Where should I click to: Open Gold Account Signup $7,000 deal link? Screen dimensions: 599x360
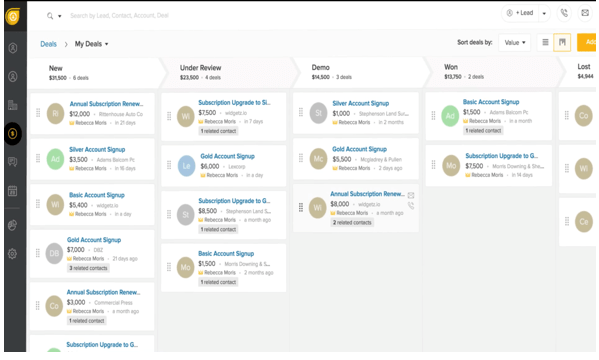click(94, 240)
